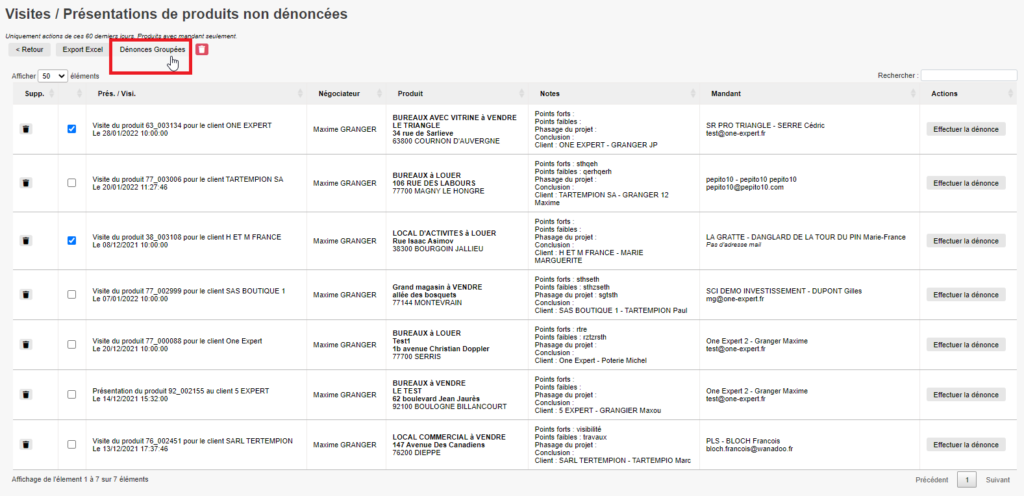Click the Export Excel button

click(82, 49)
